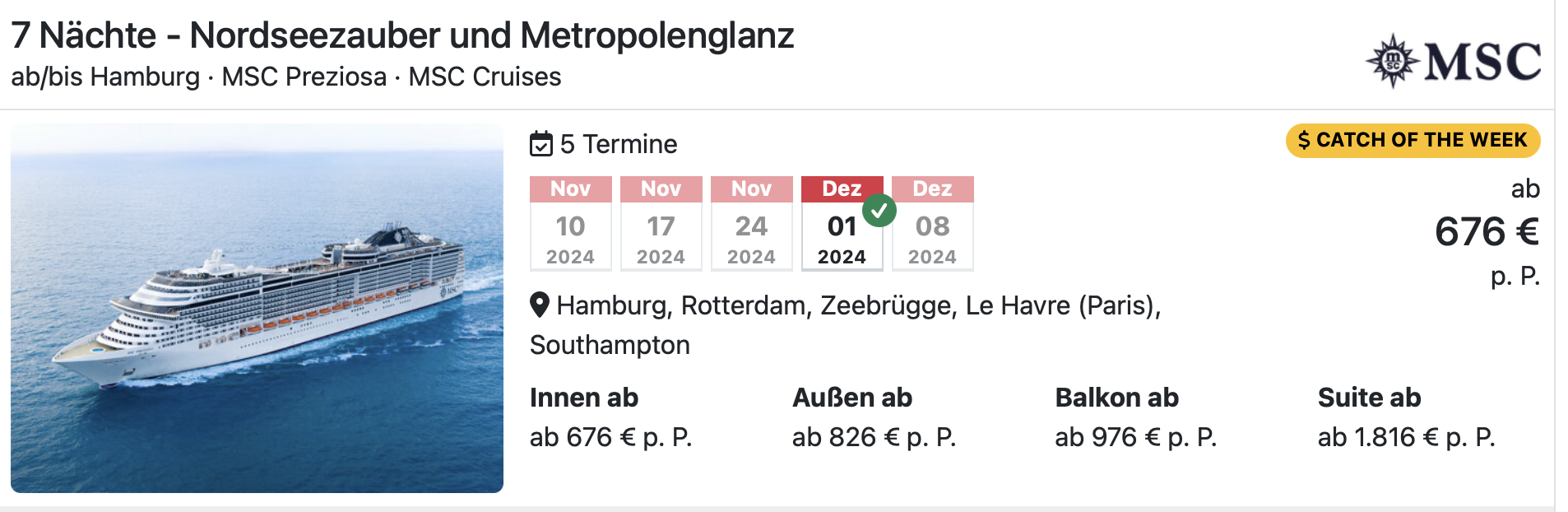Screen dimensions: 1568x512
Task: Click the calendar icon beside 5 Termine
Action: (x=540, y=144)
